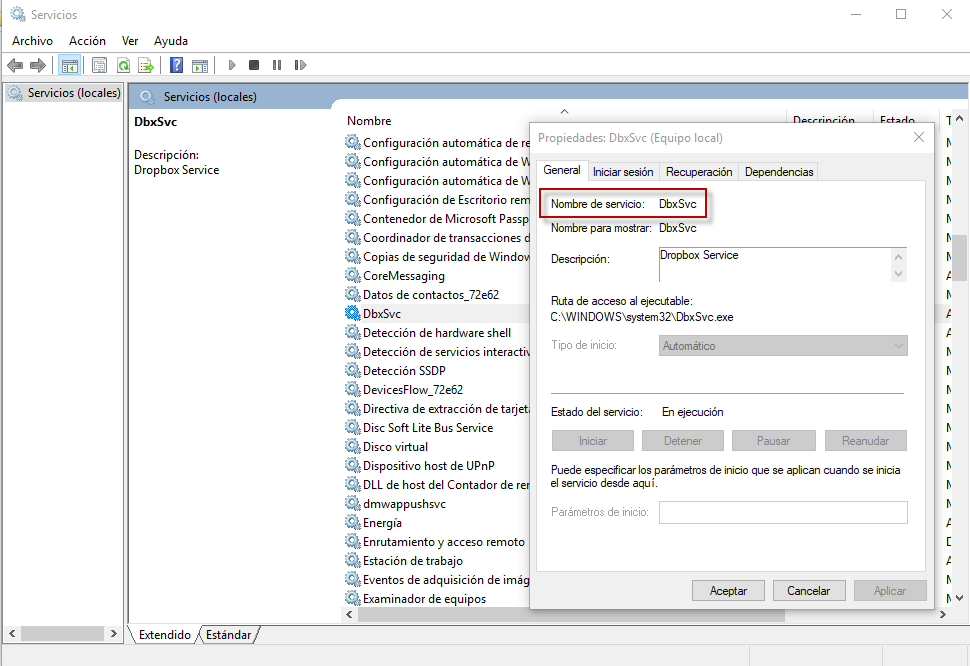Click the Pausar service button
Viewport: 970px width, 666px height.
pyautogui.click(x=773, y=441)
